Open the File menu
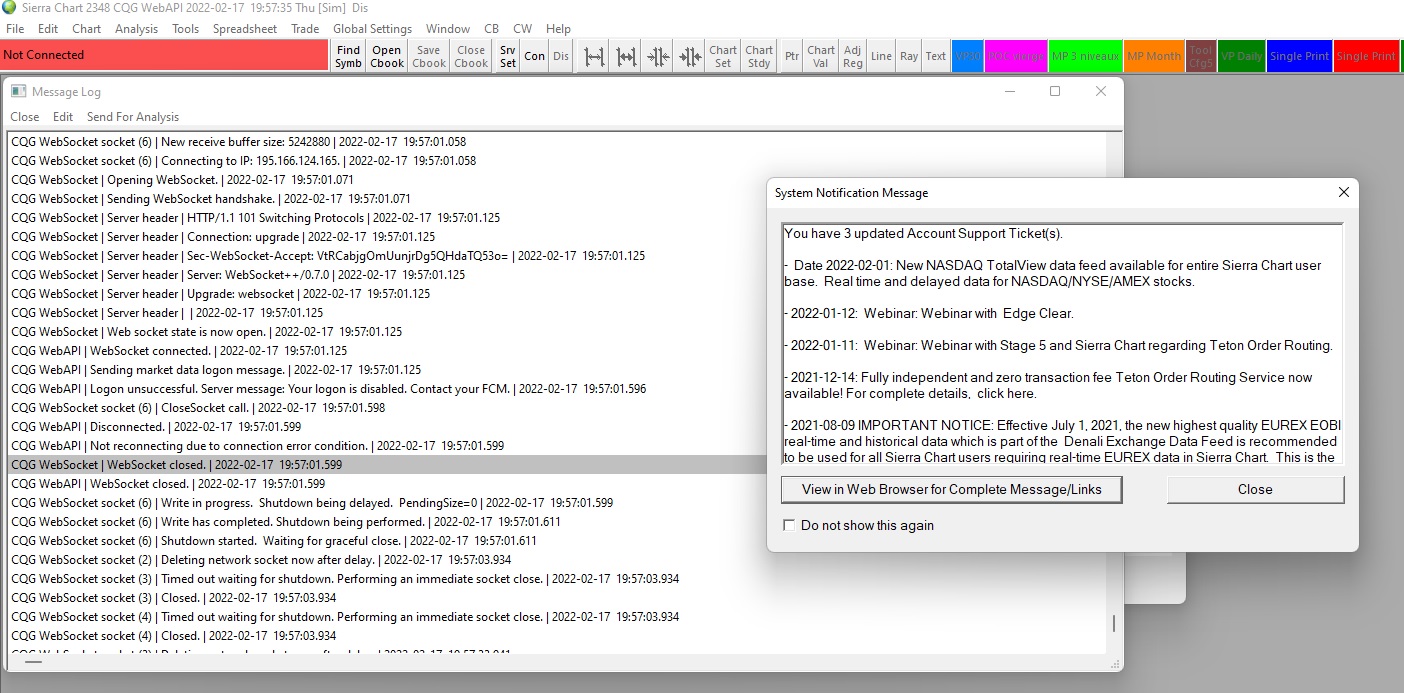1404x693 pixels. coord(15,29)
